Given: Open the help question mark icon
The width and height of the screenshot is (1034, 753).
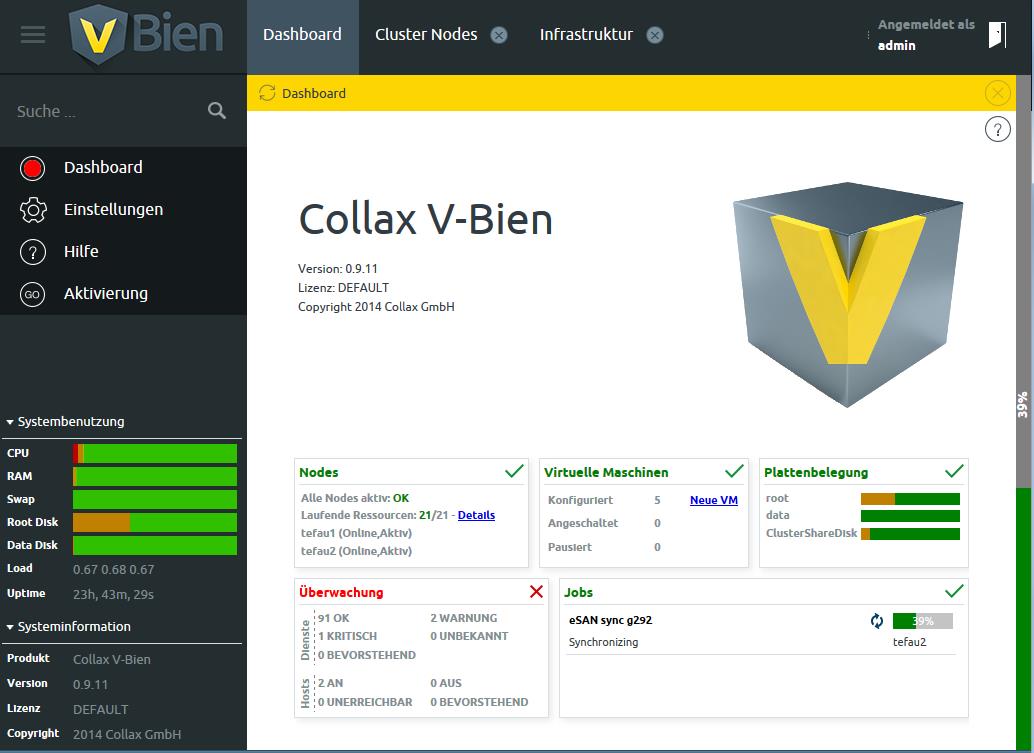Looking at the screenshot, I should (x=997, y=129).
